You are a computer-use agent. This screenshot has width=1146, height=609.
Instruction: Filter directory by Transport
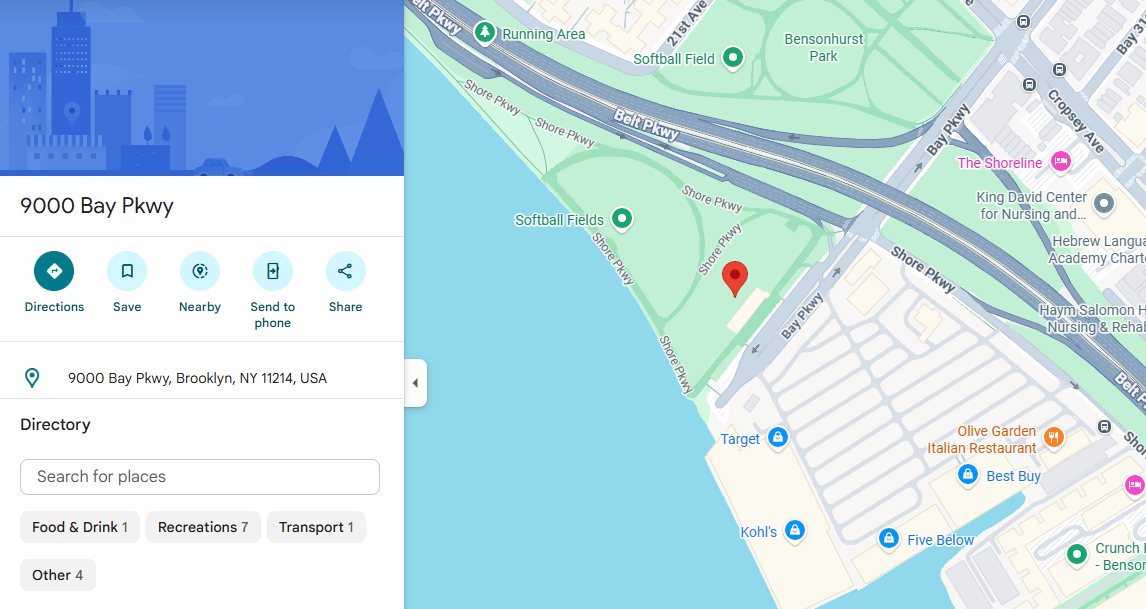[316, 527]
